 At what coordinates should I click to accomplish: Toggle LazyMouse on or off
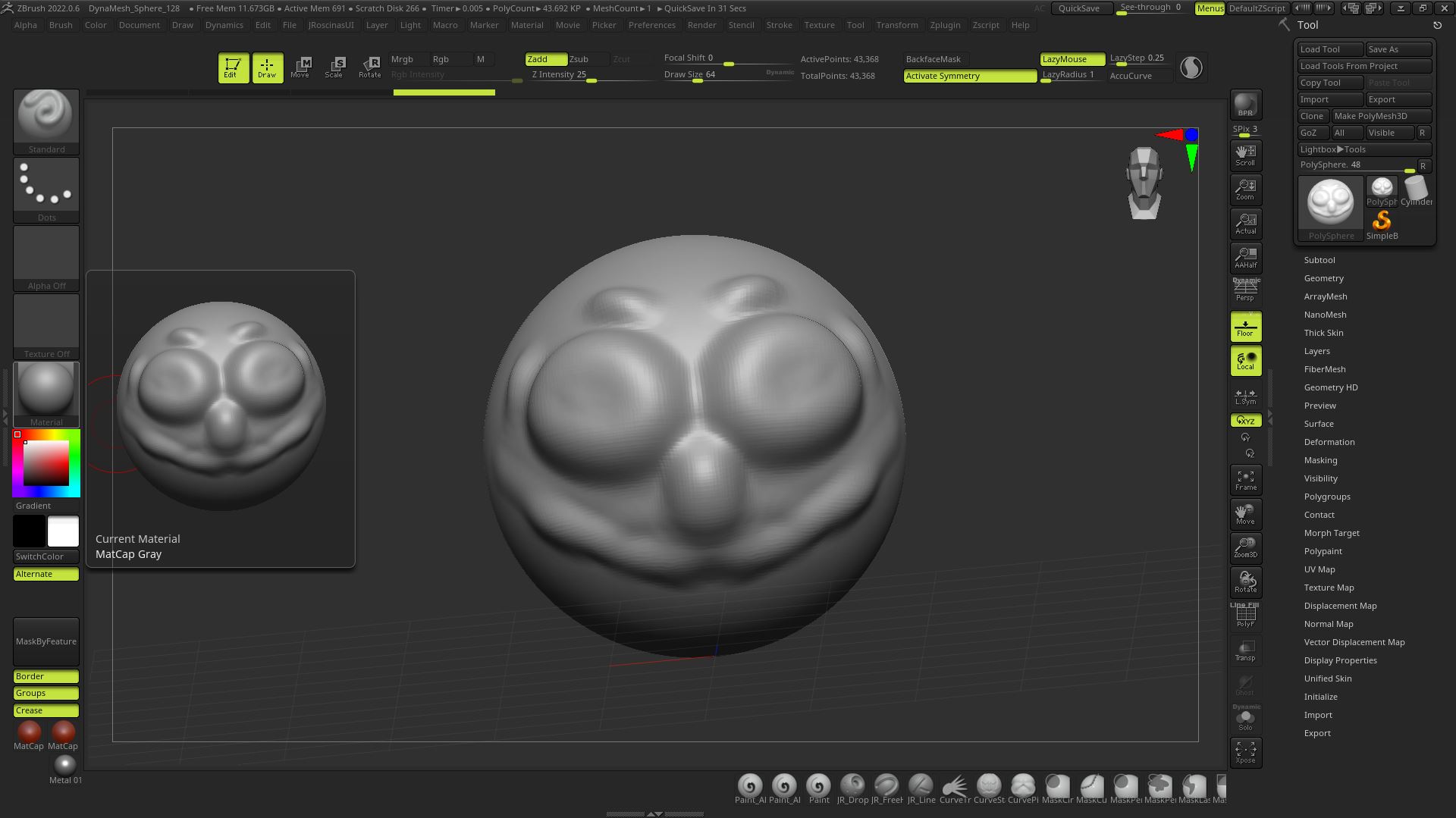1072,59
